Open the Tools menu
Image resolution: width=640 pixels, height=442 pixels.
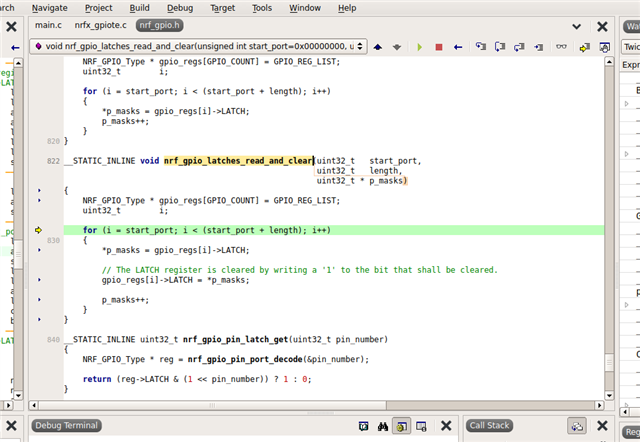click(262, 8)
